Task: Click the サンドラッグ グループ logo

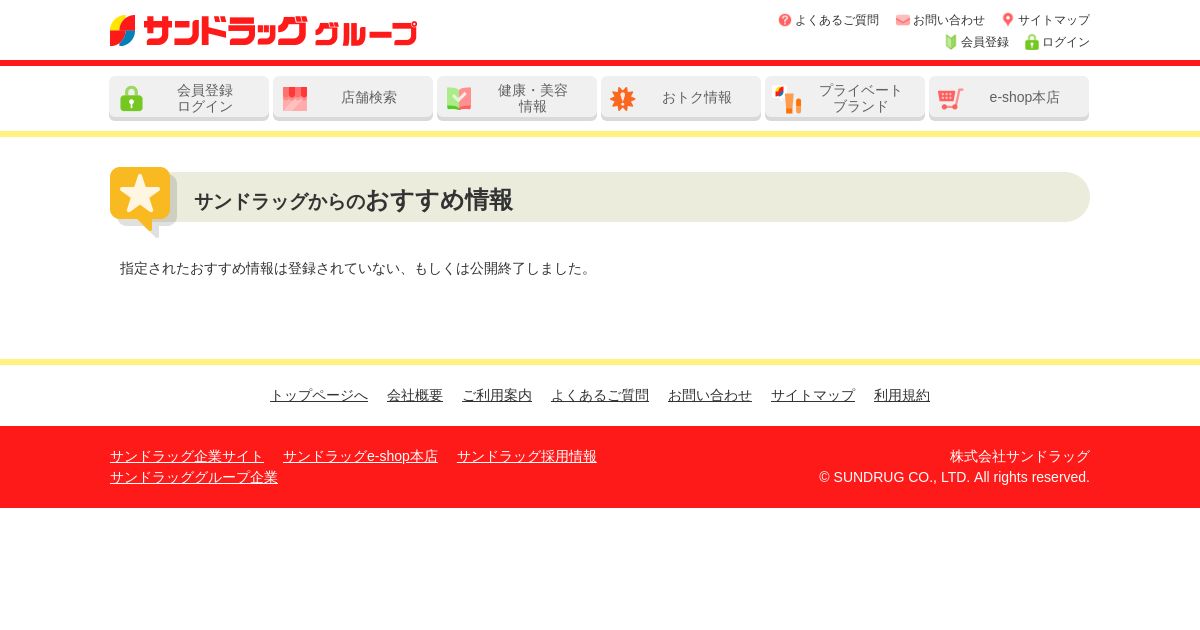Action: point(263,31)
